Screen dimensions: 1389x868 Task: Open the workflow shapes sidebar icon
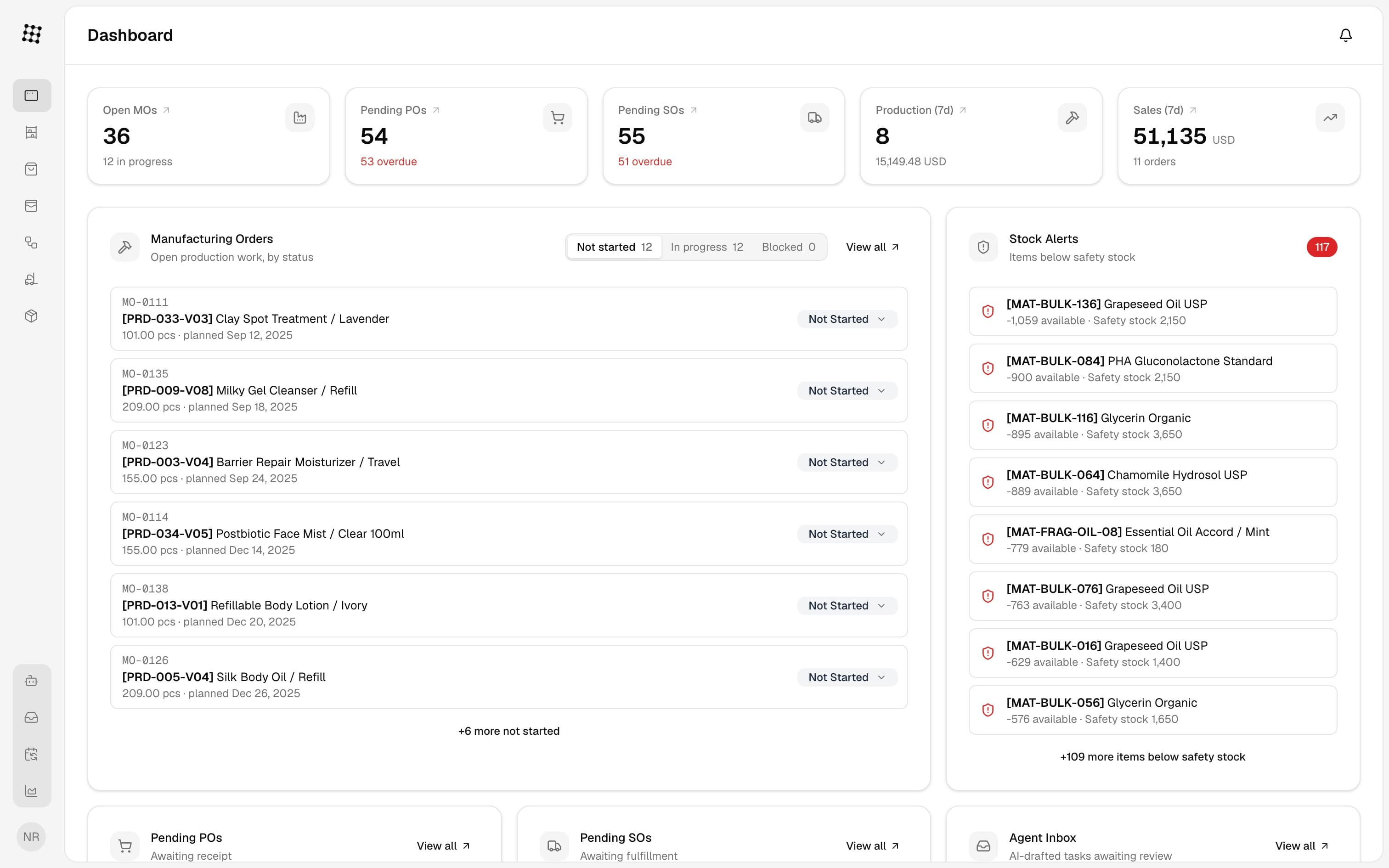(32, 242)
